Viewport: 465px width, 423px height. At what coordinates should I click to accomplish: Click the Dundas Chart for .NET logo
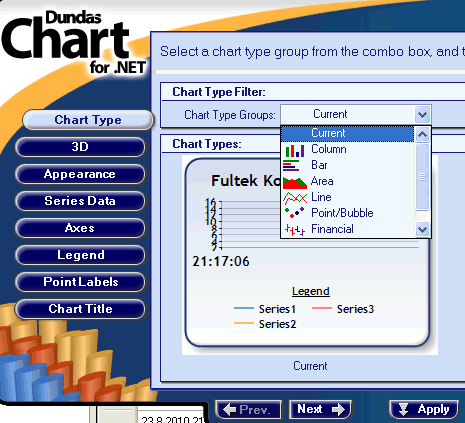point(74,42)
